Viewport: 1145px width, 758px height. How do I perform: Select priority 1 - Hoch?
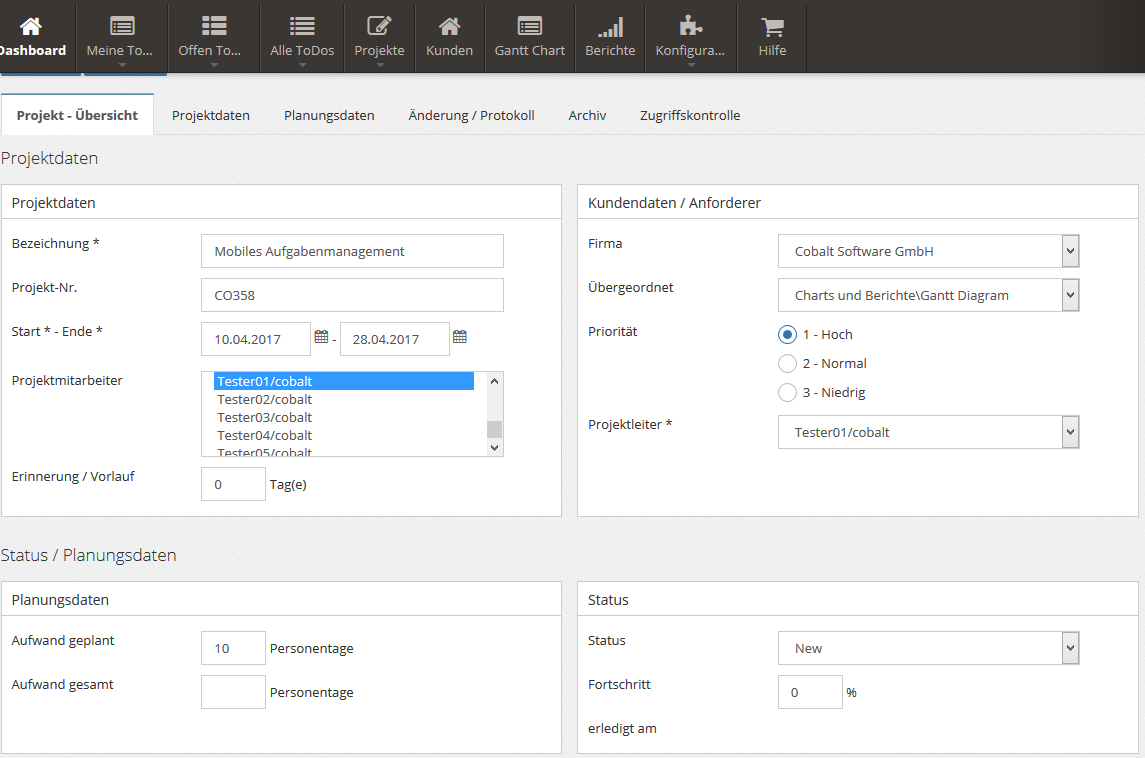coord(787,335)
